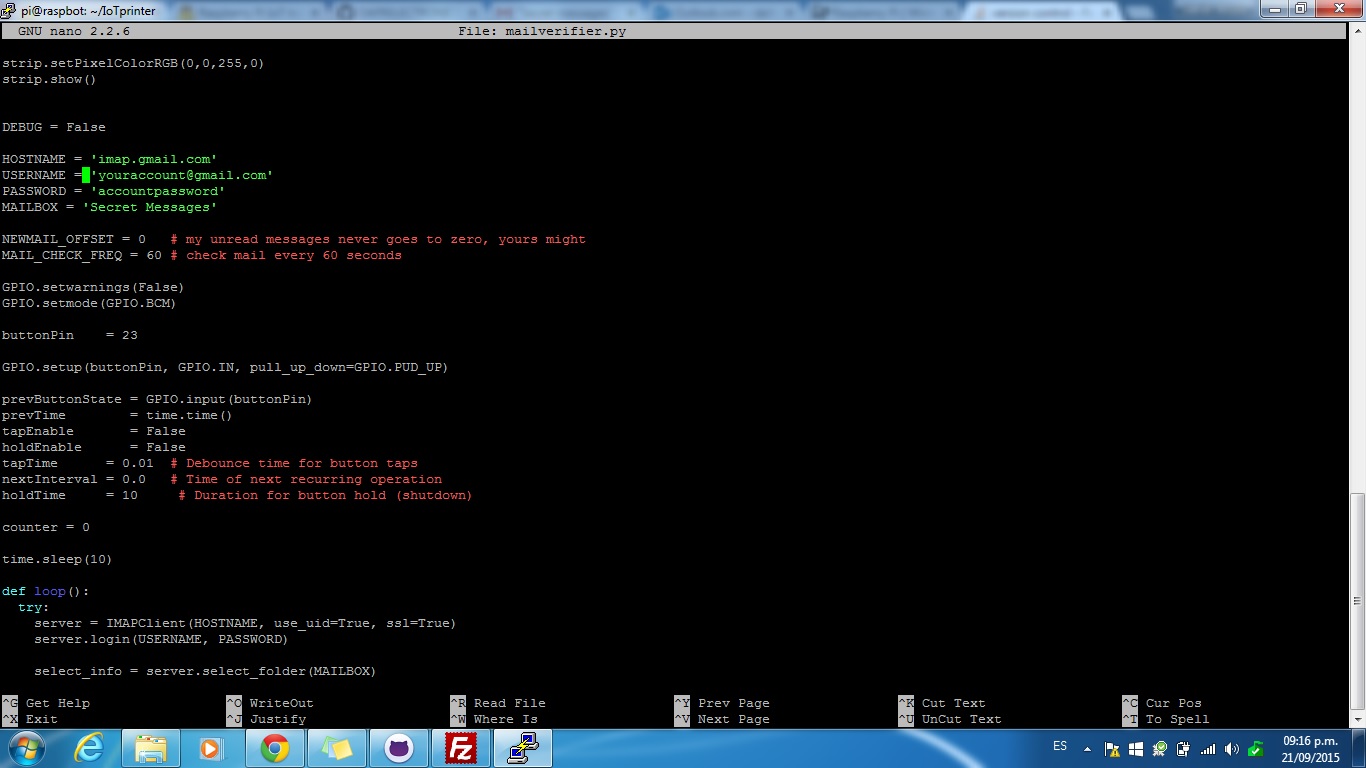Viewport: 1366px width, 768px height.
Task: Open the speaker volume tray icon
Action: [1232, 748]
